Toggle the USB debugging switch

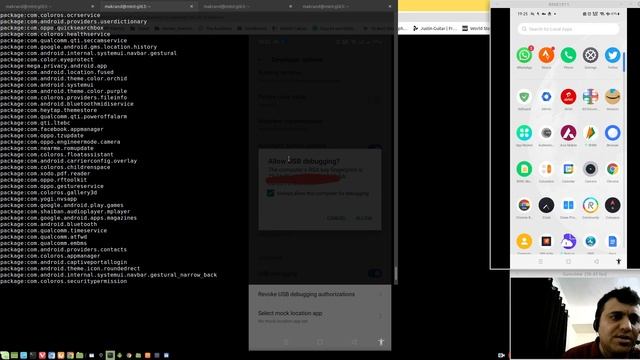click(x=375, y=273)
